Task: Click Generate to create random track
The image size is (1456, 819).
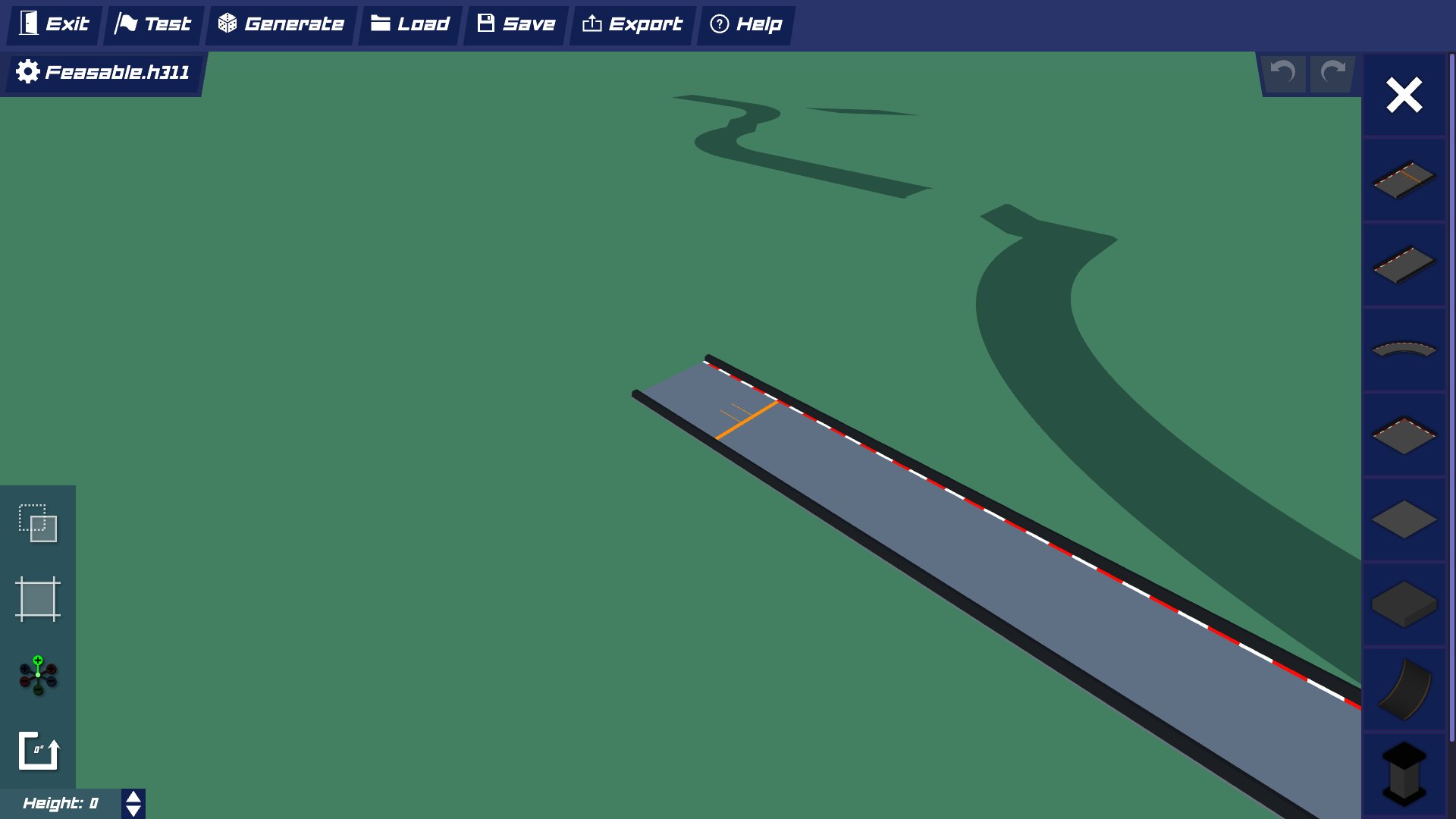Action: 281,24
